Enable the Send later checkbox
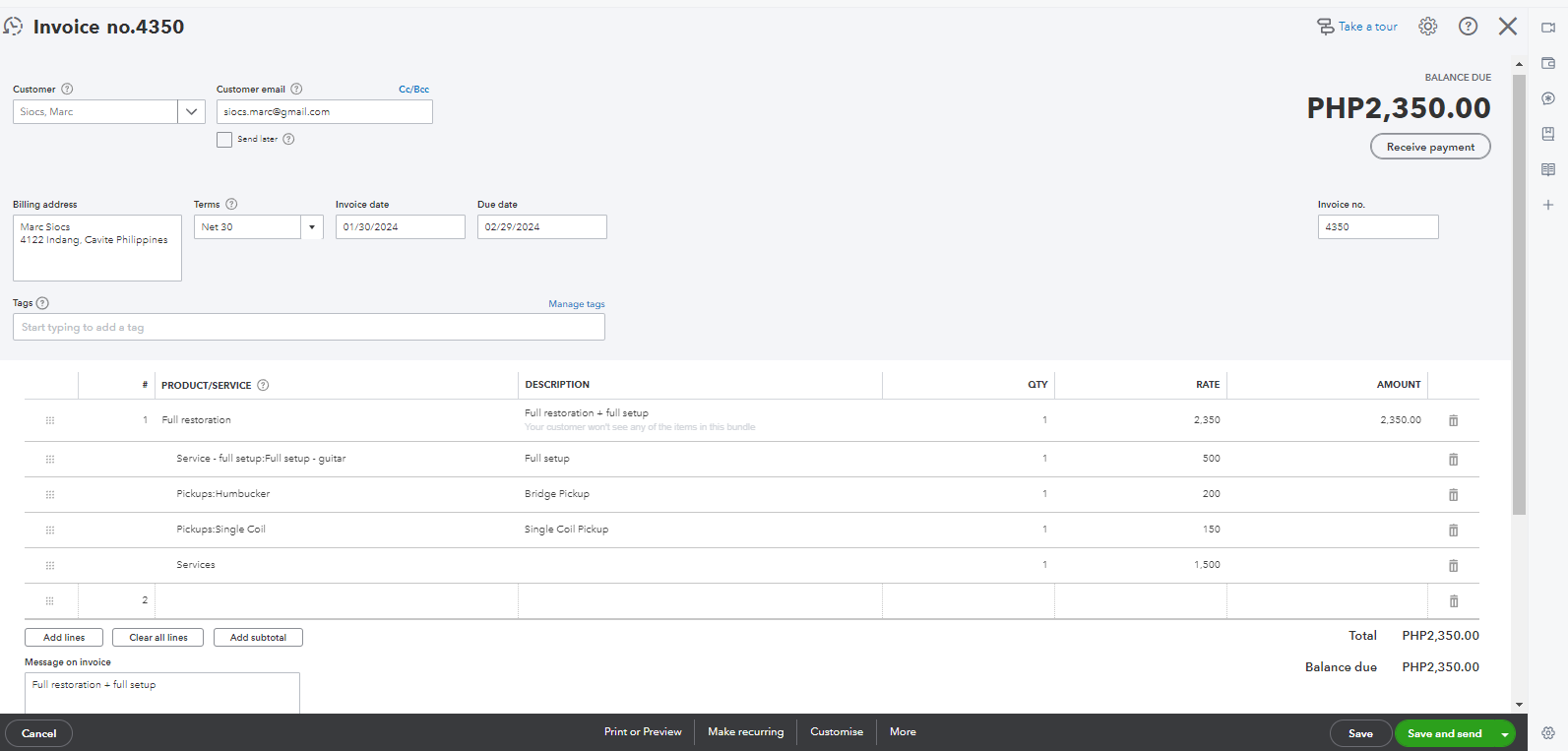The width and height of the screenshot is (1568, 751). [x=224, y=140]
